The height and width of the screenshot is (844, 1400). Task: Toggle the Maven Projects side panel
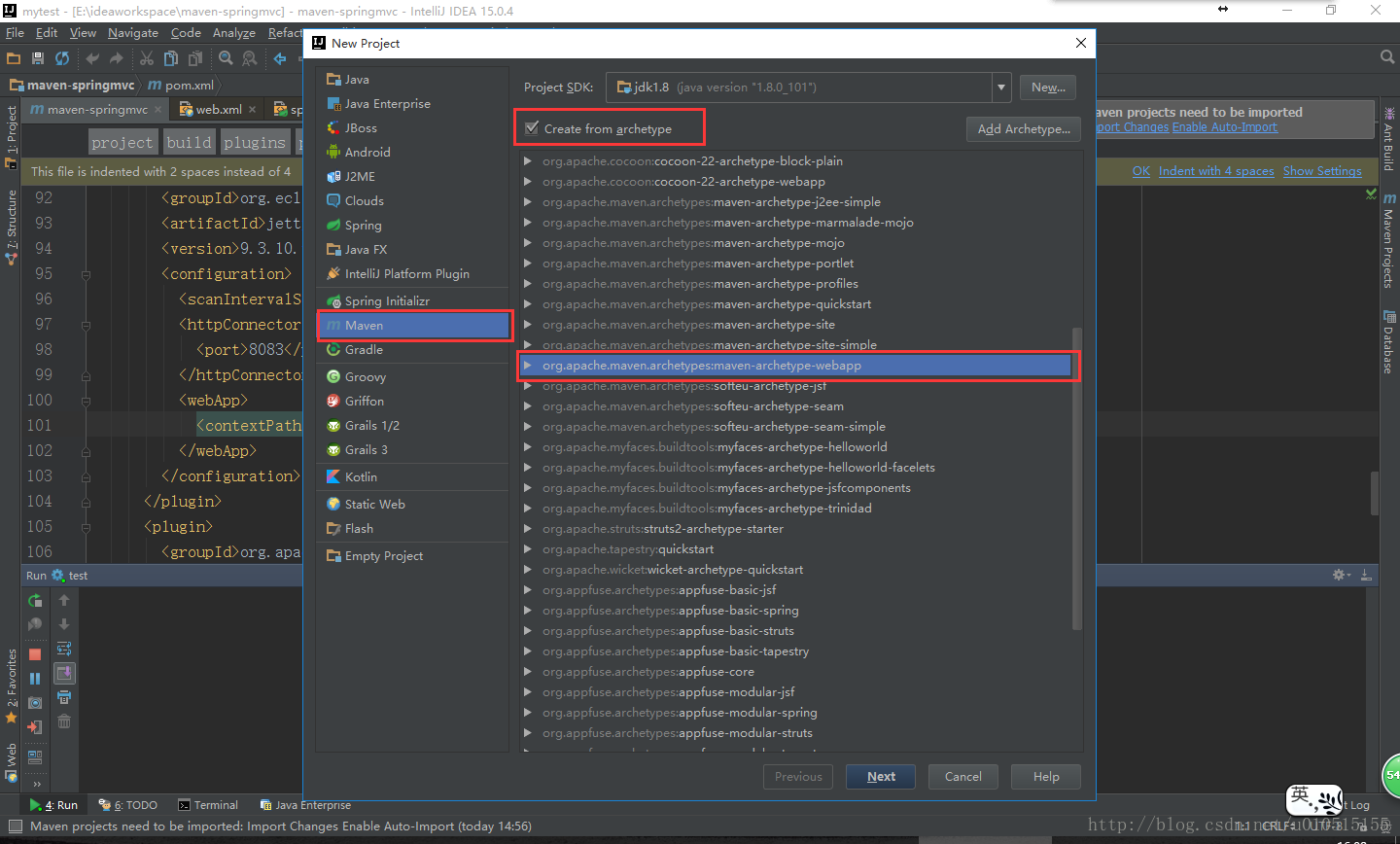click(x=1388, y=241)
